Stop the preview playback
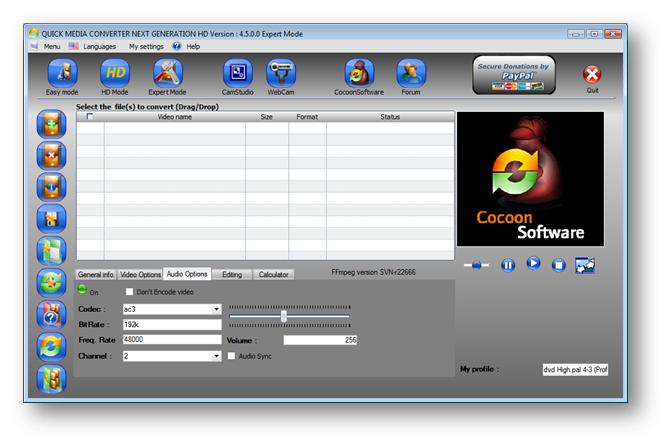This screenshot has height=446, width=672. tap(558, 266)
